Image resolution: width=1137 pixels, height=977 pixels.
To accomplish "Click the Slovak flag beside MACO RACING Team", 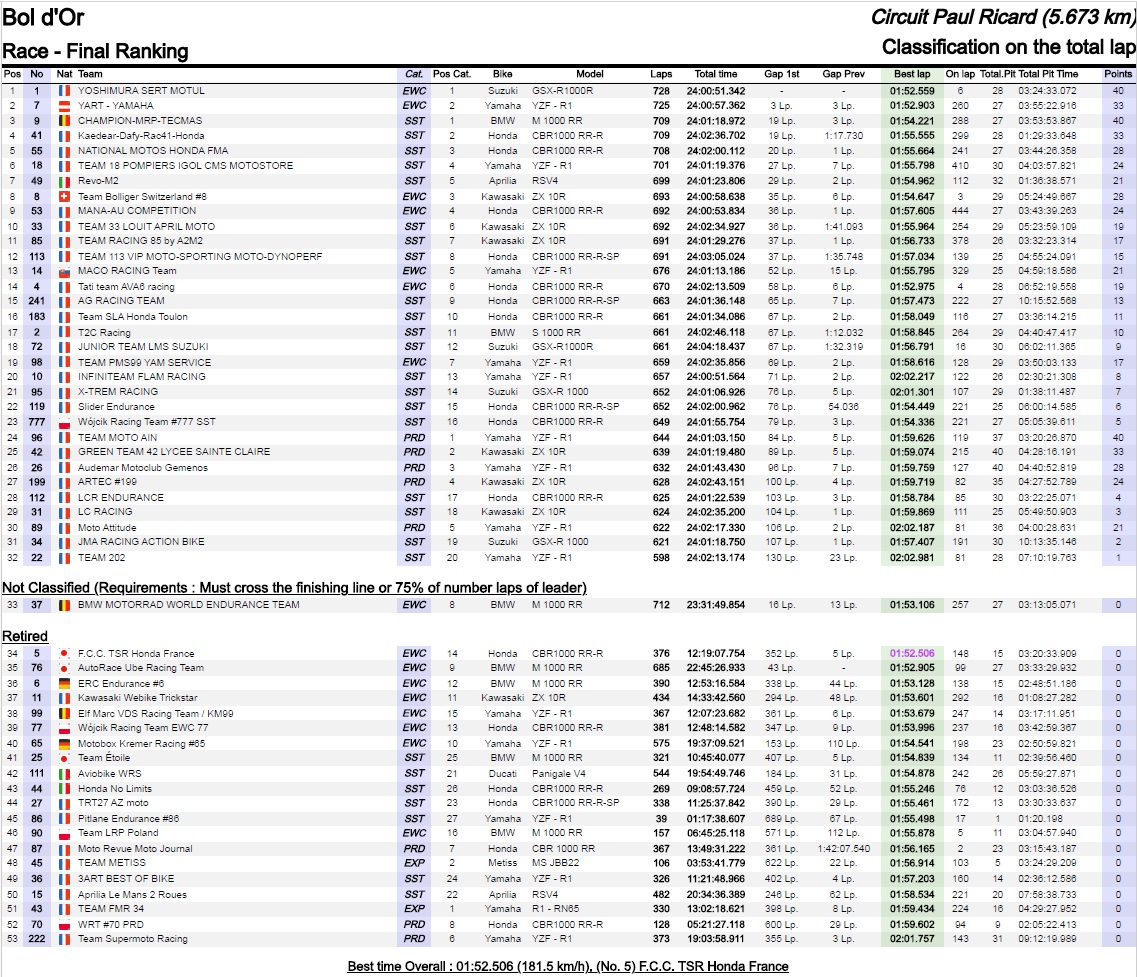I will [x=65, y=271].
